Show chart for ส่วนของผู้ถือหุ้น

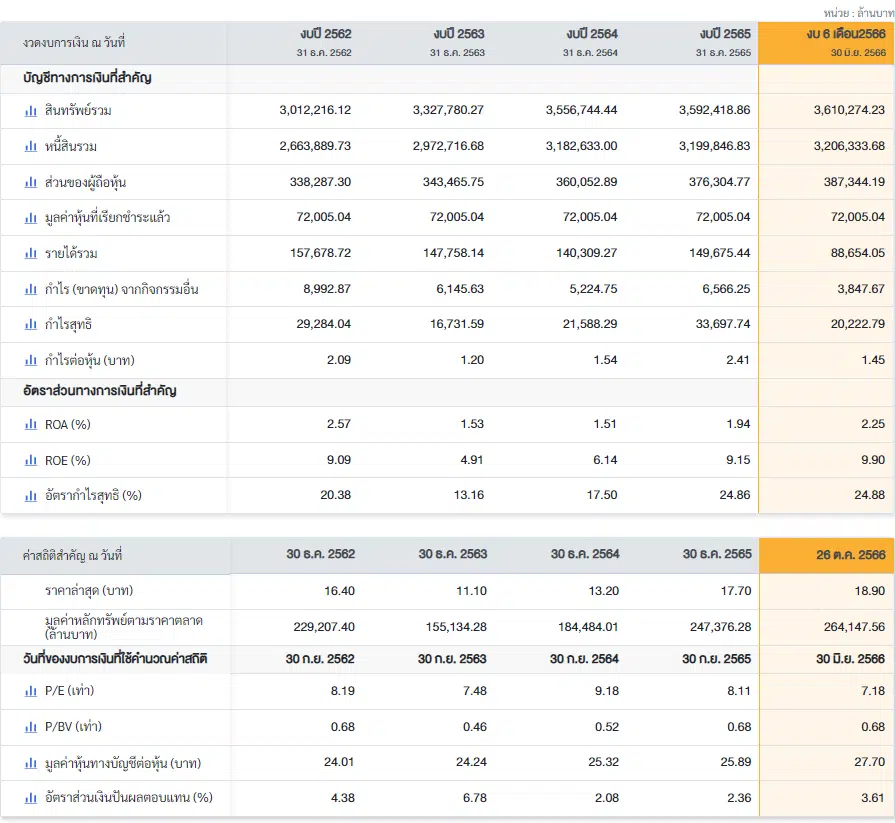pos(31,183)
